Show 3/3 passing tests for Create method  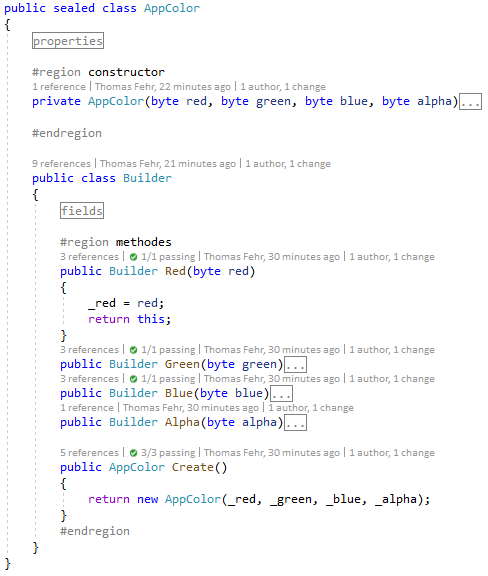pos(168,453)
